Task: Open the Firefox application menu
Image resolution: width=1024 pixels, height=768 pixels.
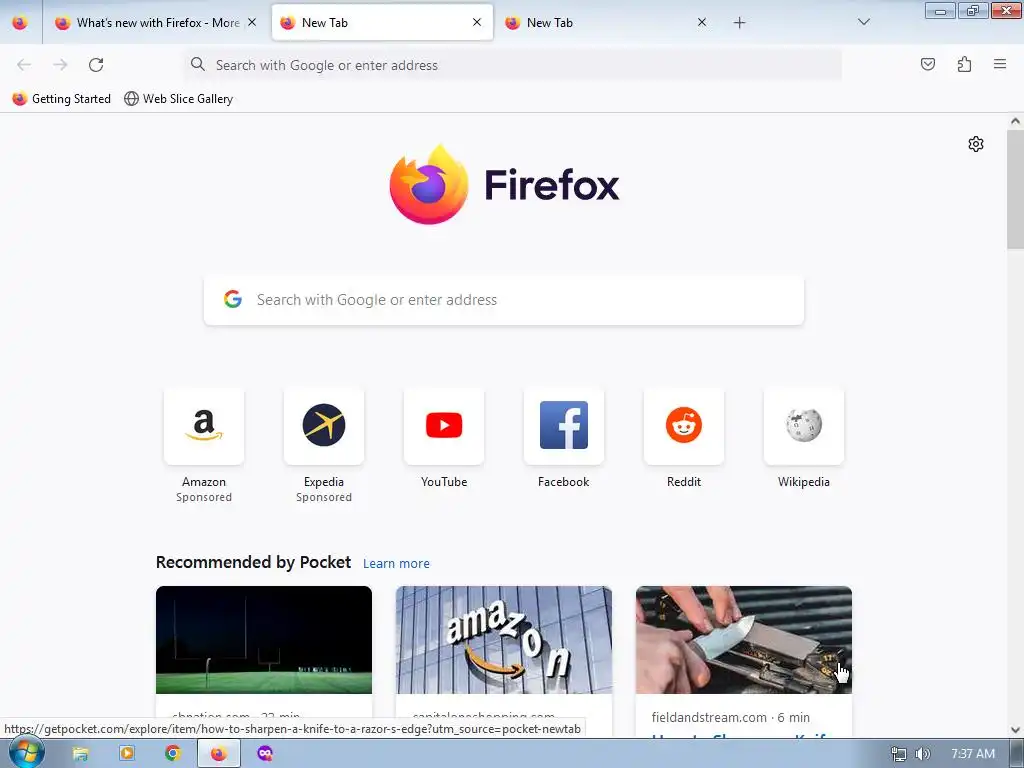Action: 1000,64
